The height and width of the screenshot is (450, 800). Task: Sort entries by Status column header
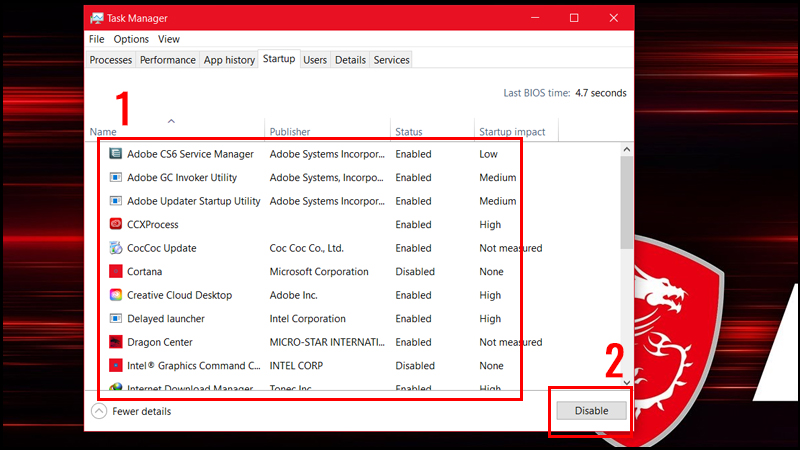[409, 132]
